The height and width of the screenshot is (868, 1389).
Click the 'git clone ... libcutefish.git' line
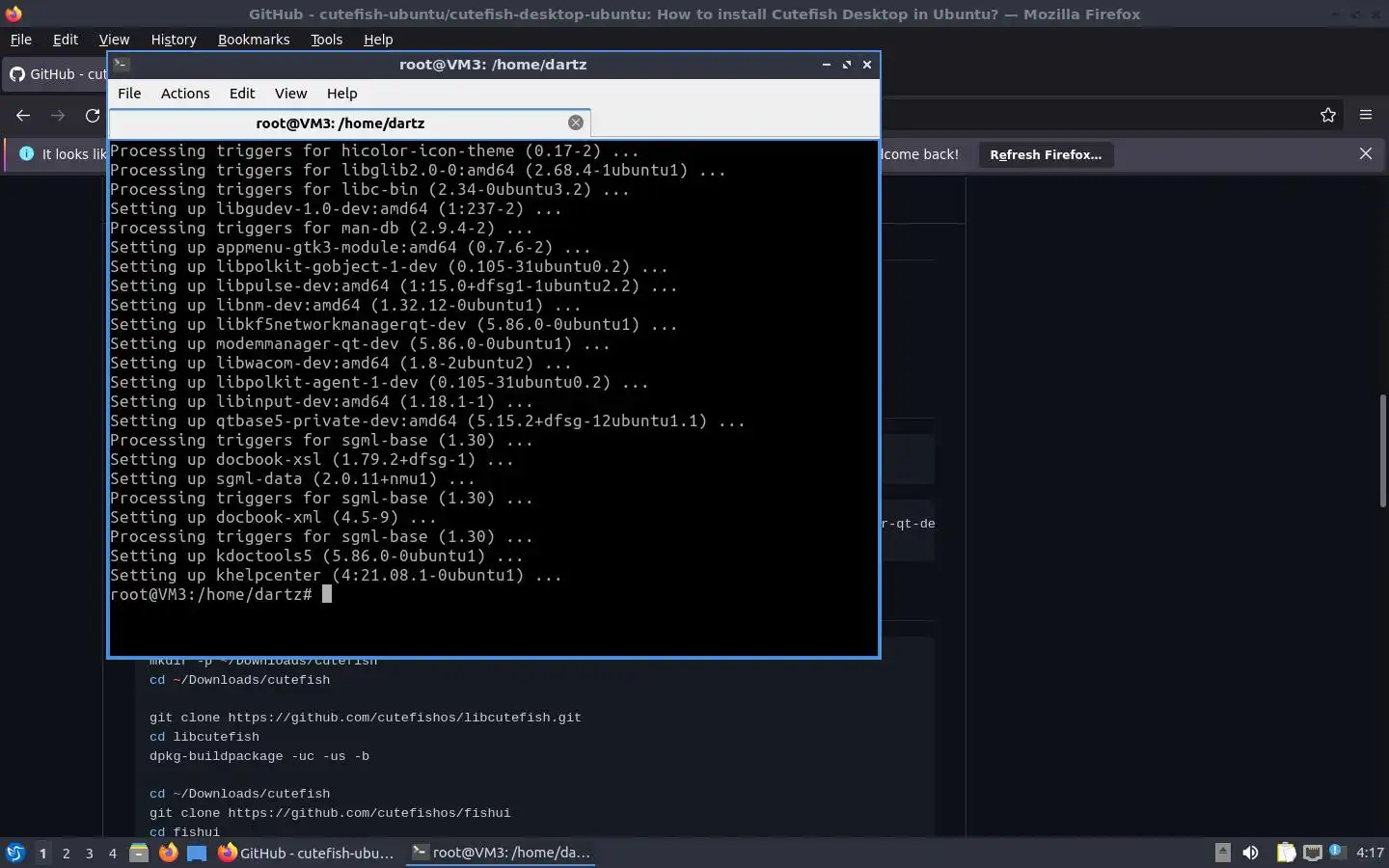pyautogui.click(x=366, y=718)
